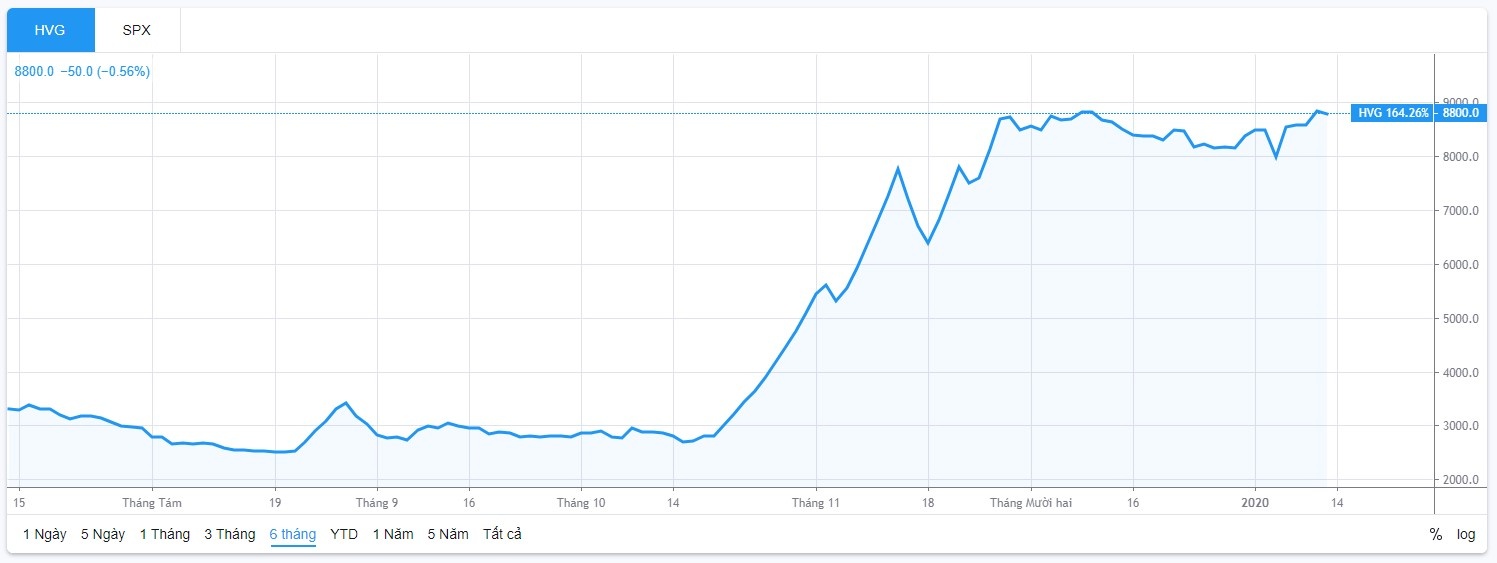Show all data with Tất cả
This screenshot has height=563, width=1497.
502,534
